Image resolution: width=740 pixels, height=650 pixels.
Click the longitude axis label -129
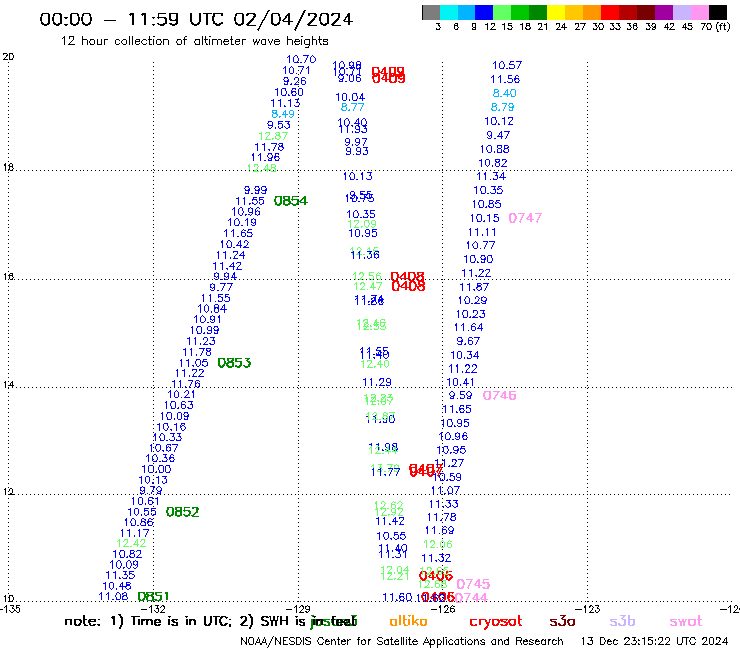(298, 609)
